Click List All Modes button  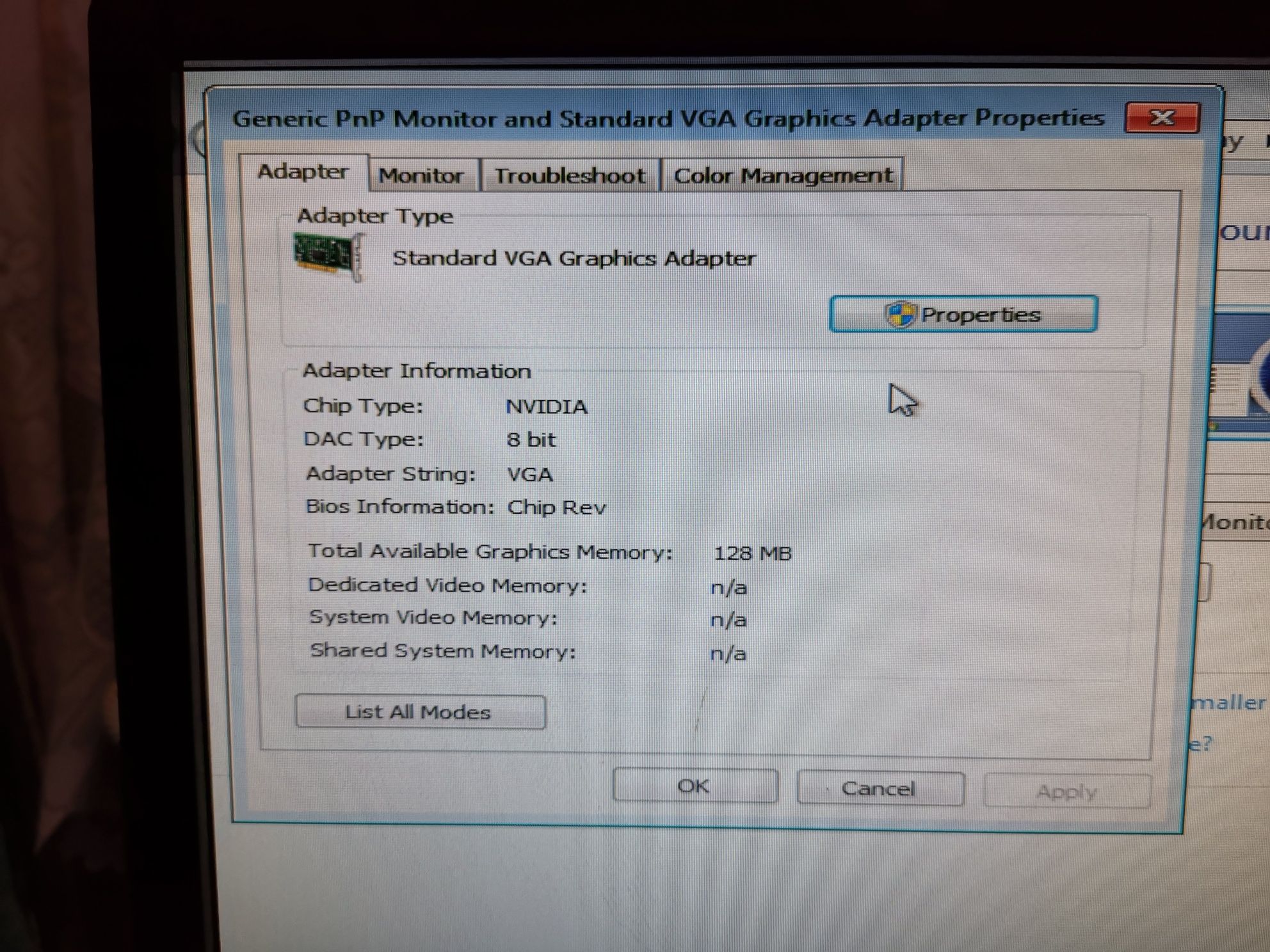click(421, 712)
